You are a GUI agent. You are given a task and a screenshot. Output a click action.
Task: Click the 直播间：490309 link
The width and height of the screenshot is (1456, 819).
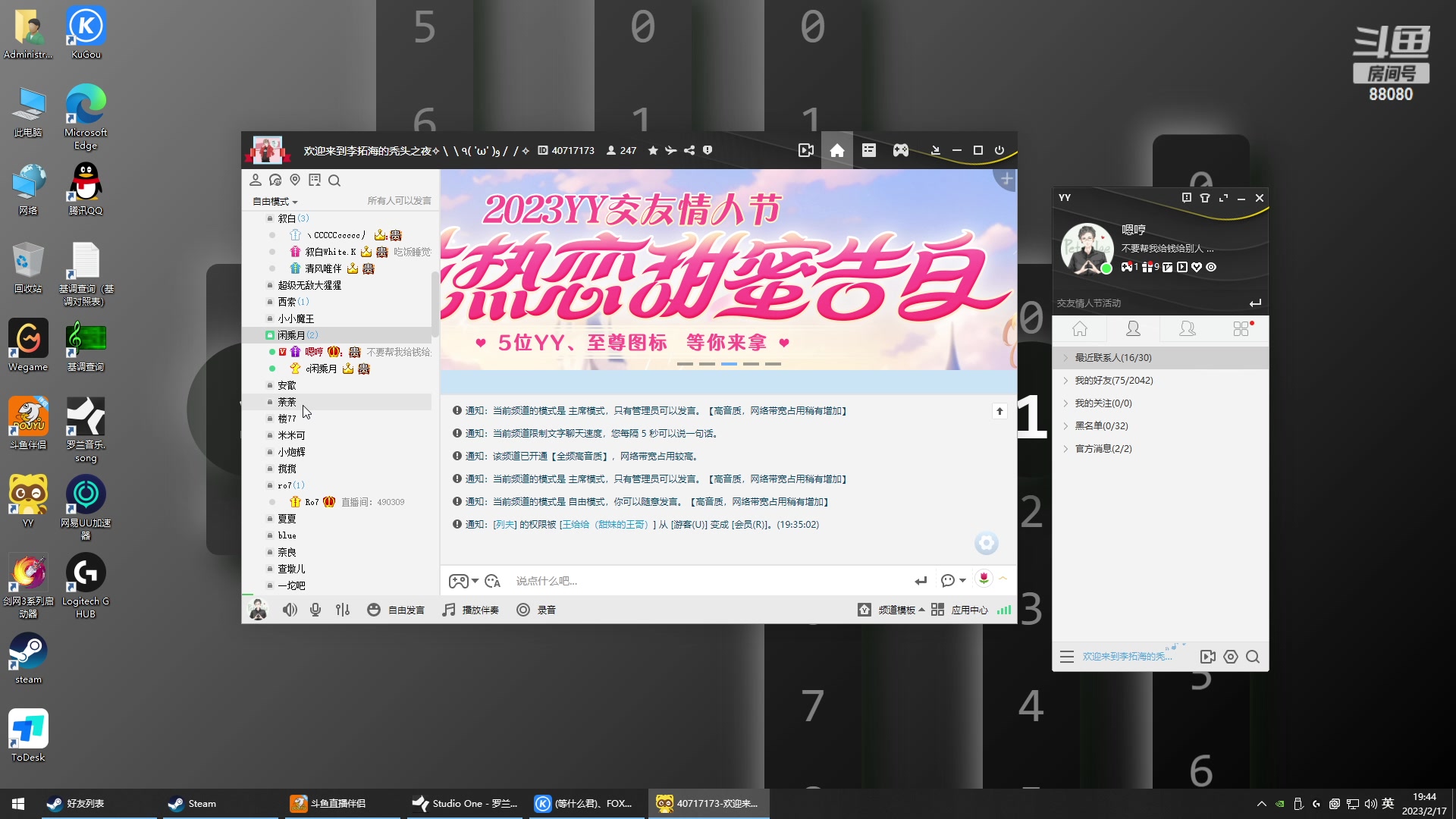(373, 501)
